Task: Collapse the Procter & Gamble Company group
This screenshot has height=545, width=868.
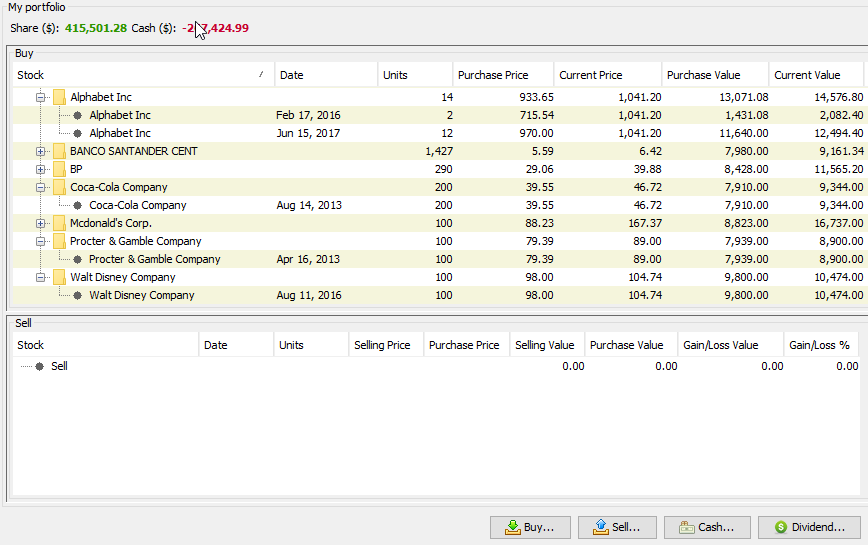Action: pos(40,241)
